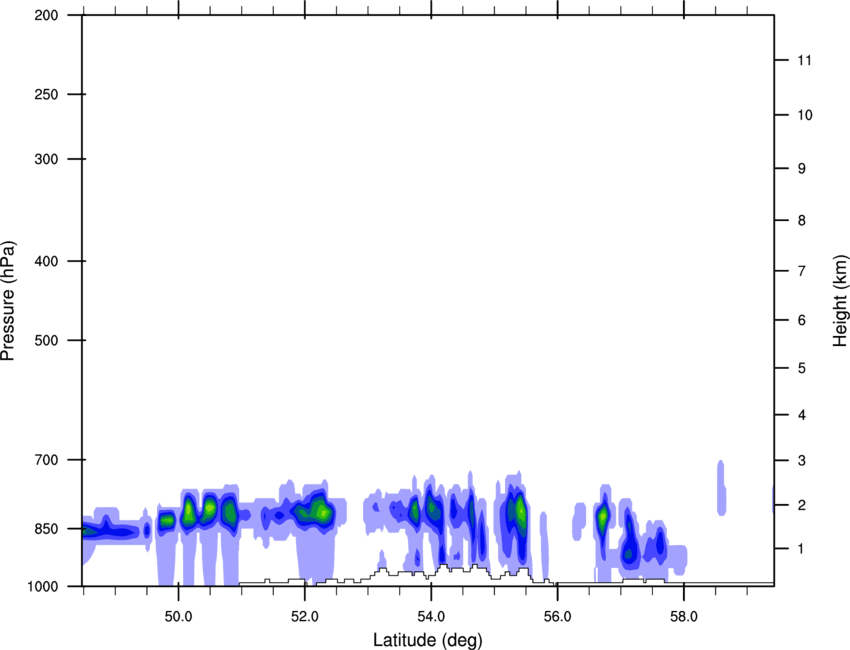Click the Latitude (deg) axis title
This screenshot has width=850, height=650.
pos(428,640)
